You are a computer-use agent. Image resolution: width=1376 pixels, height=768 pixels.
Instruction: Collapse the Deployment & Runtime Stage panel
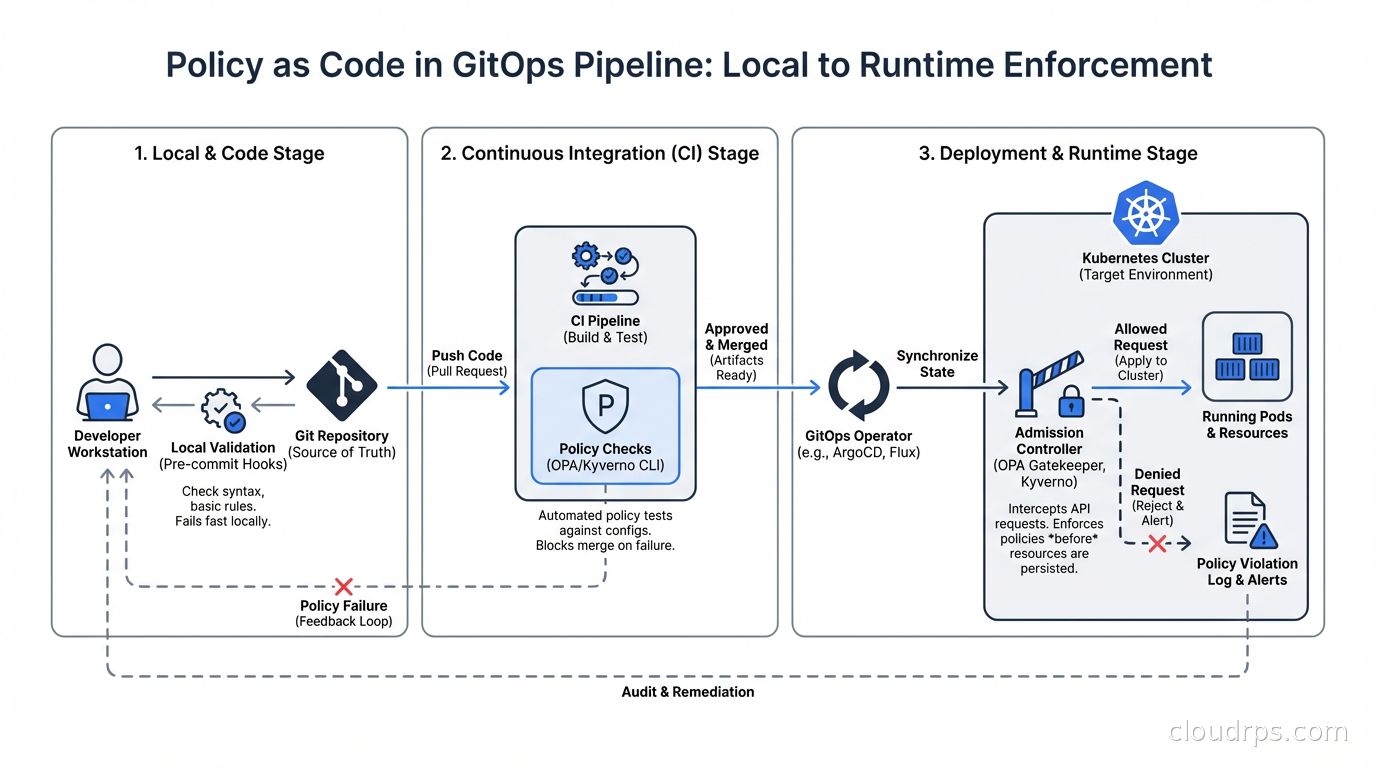(1057, 153)
